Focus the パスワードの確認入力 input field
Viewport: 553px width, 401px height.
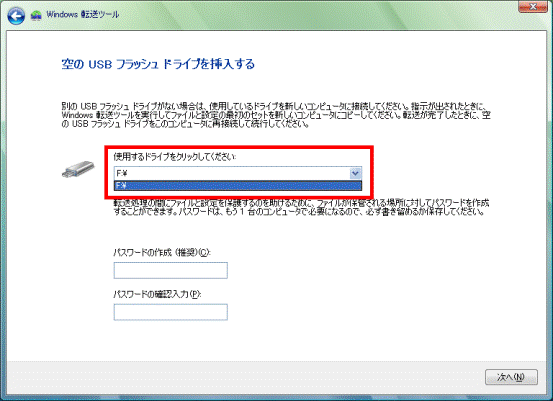[171, 312]
